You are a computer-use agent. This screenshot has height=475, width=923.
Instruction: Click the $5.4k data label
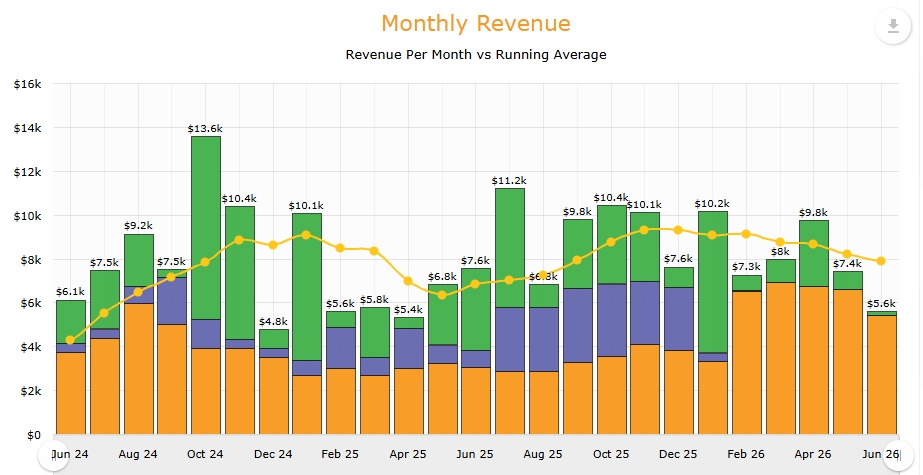coord(409,309)
